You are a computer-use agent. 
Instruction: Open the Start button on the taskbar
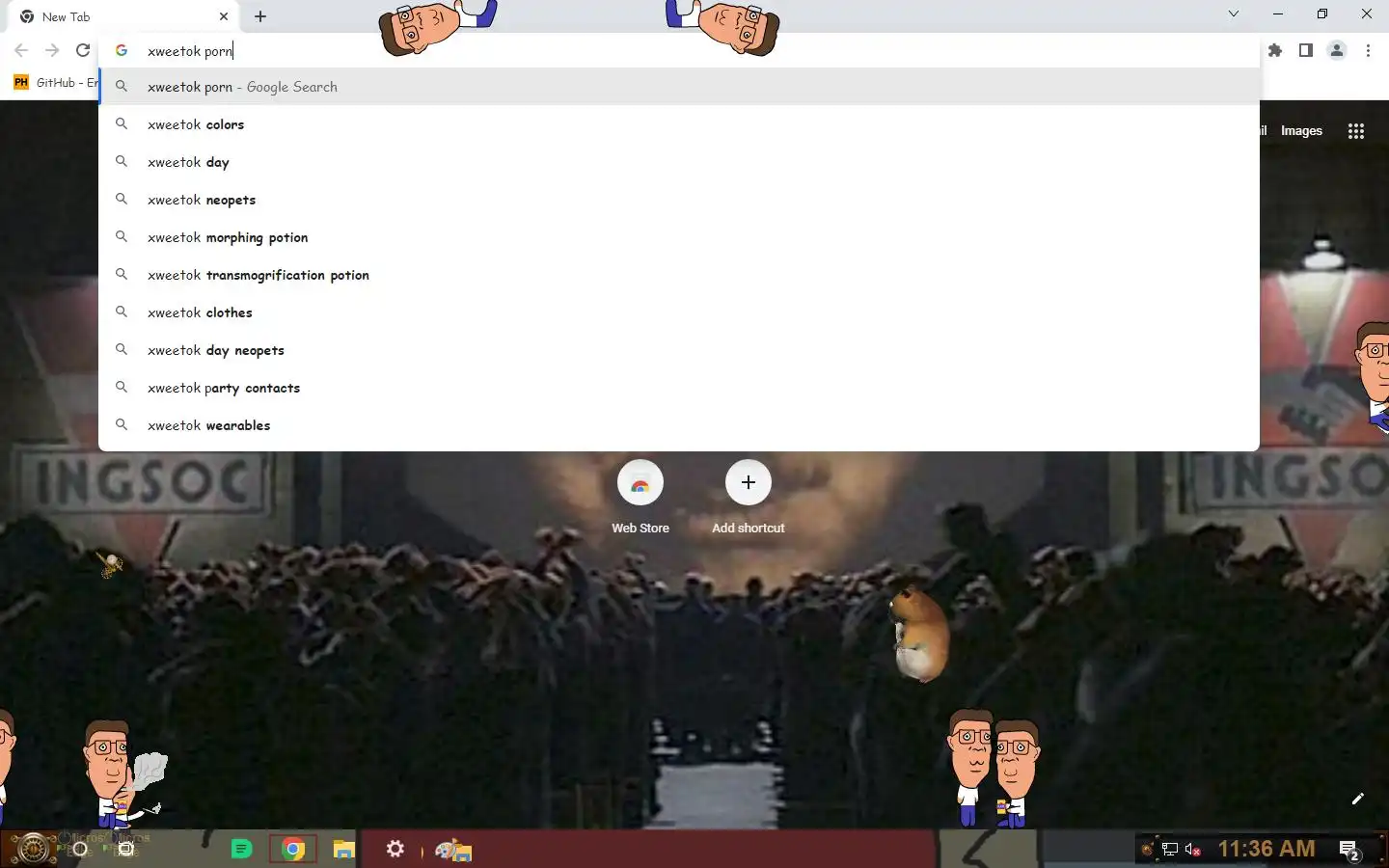32,849
